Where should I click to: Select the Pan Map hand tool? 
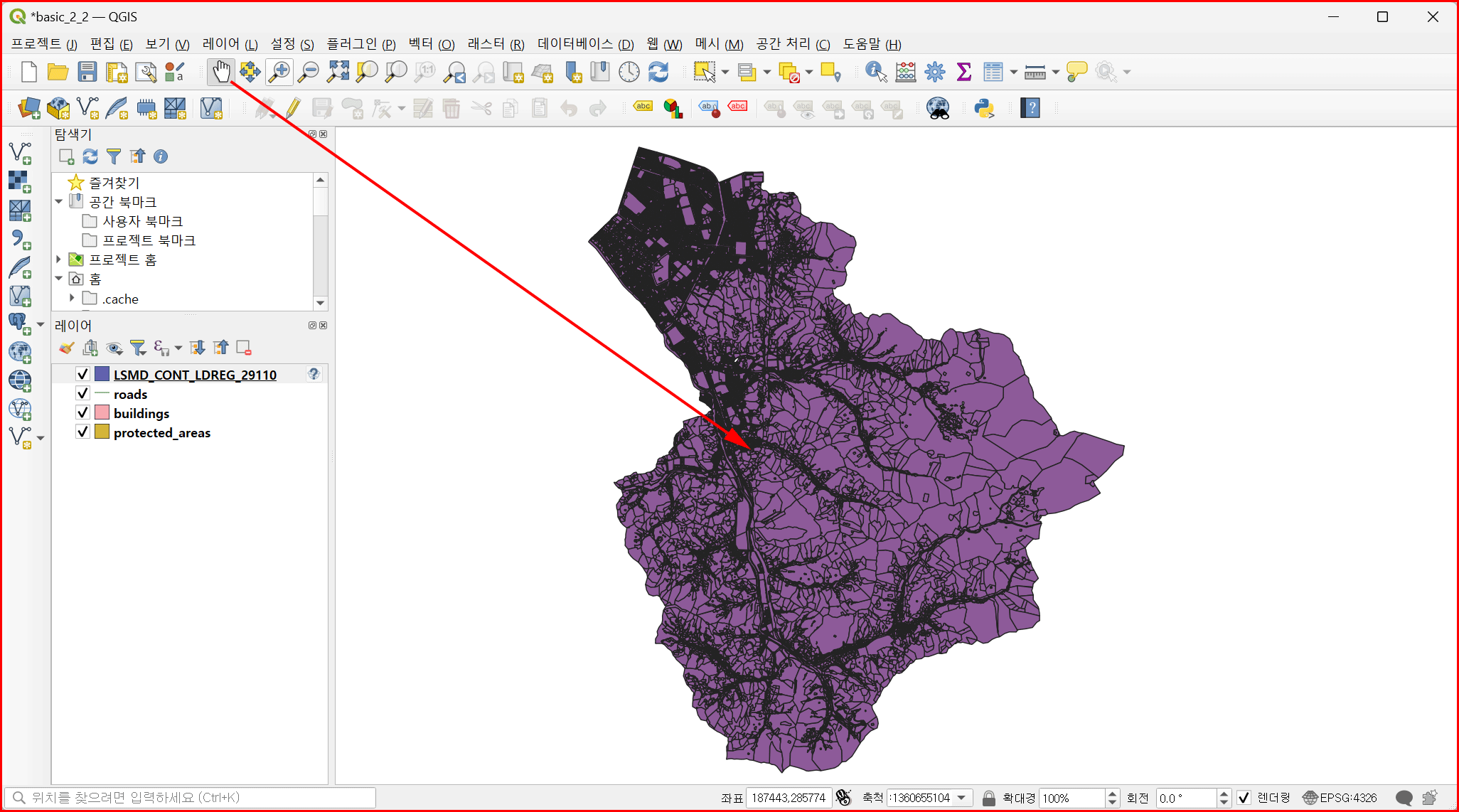point(221,72)
